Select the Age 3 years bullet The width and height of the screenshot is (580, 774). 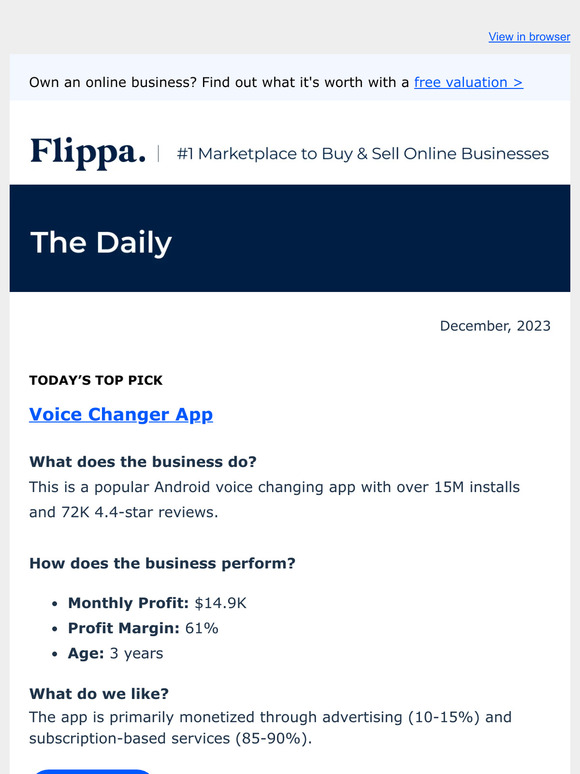[x=116, y=653]
